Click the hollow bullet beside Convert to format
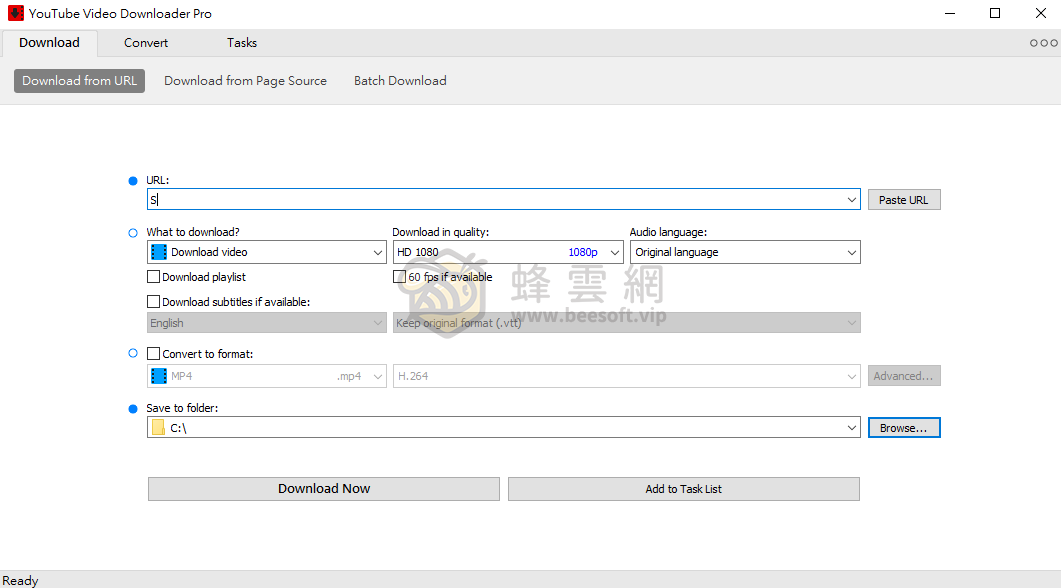The image size is (1061, 588). [x=133, y=353]
